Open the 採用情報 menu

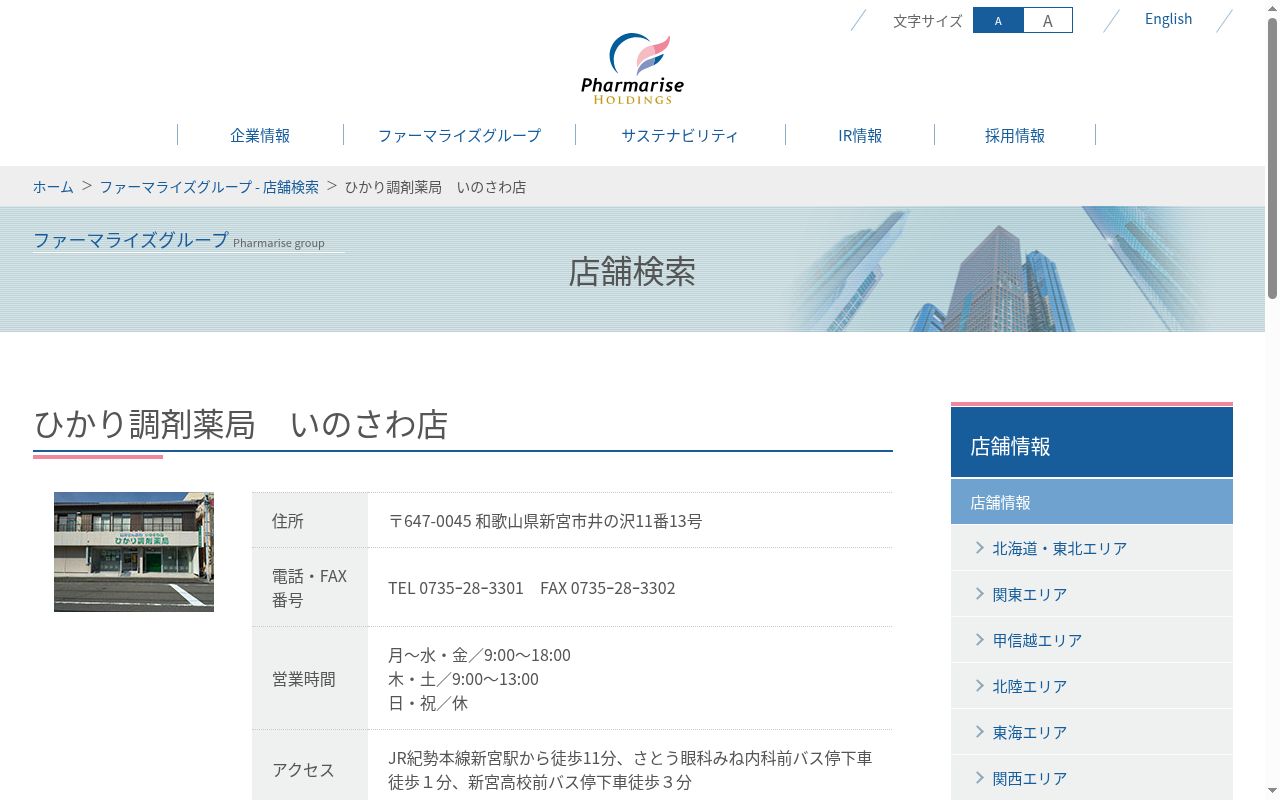click(x=1015, y=135)
